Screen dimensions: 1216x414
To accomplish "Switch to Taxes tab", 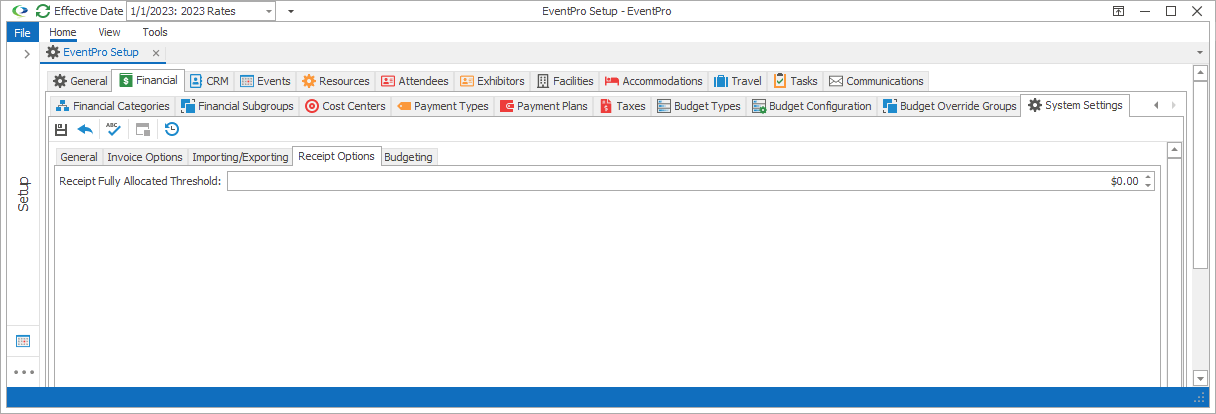I will (623, 106).
